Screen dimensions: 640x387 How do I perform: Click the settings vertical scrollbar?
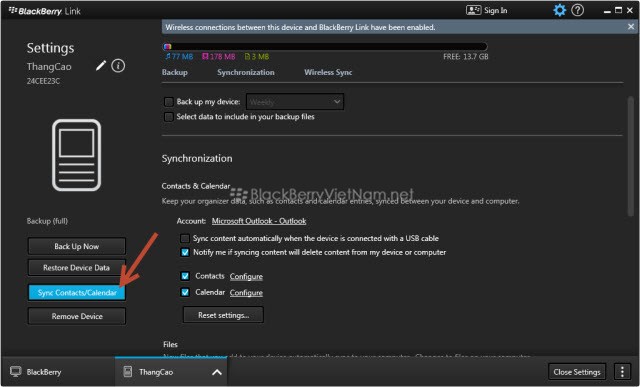pos(631,155)
